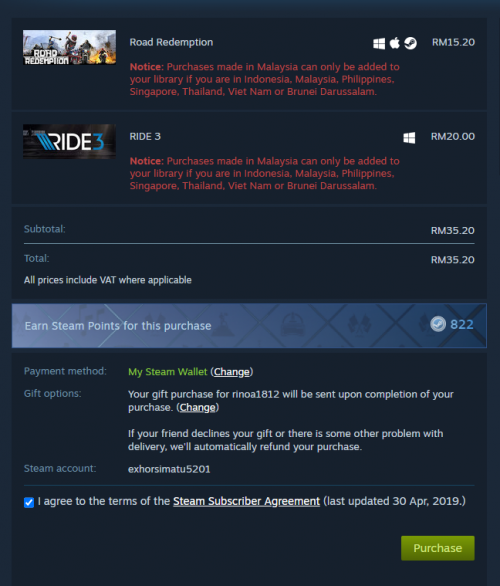Click the RIDE 3 title text
Screen dimensions: 500x586
point(145,136)
